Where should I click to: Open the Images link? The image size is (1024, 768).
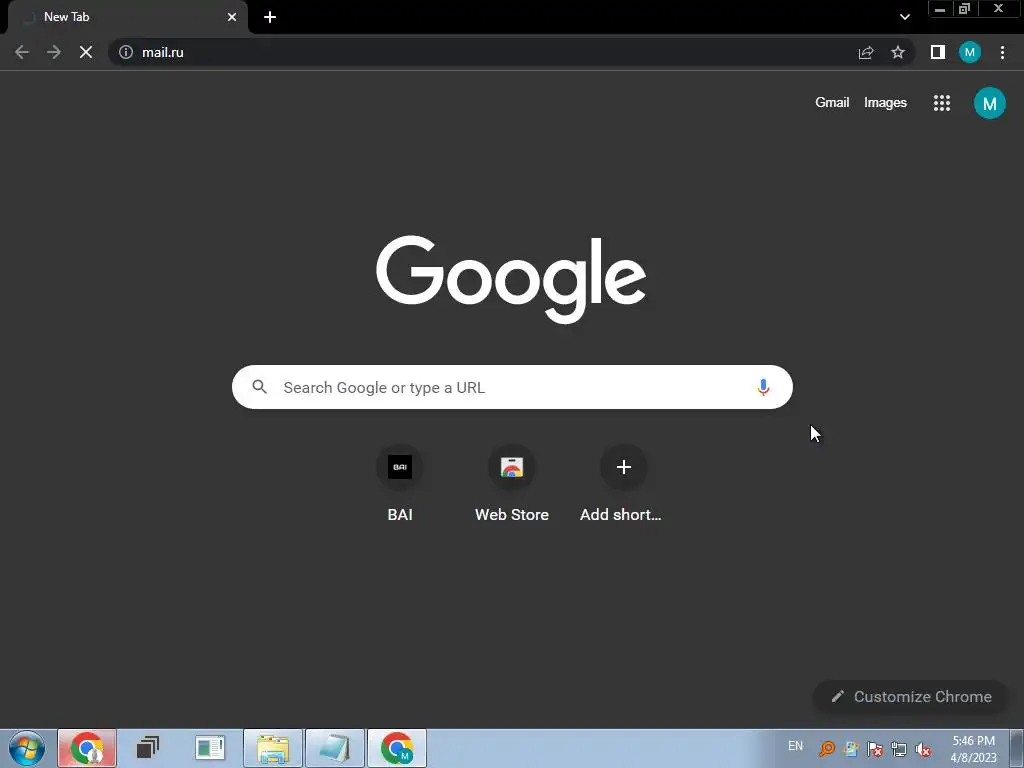tap(885, 103)
